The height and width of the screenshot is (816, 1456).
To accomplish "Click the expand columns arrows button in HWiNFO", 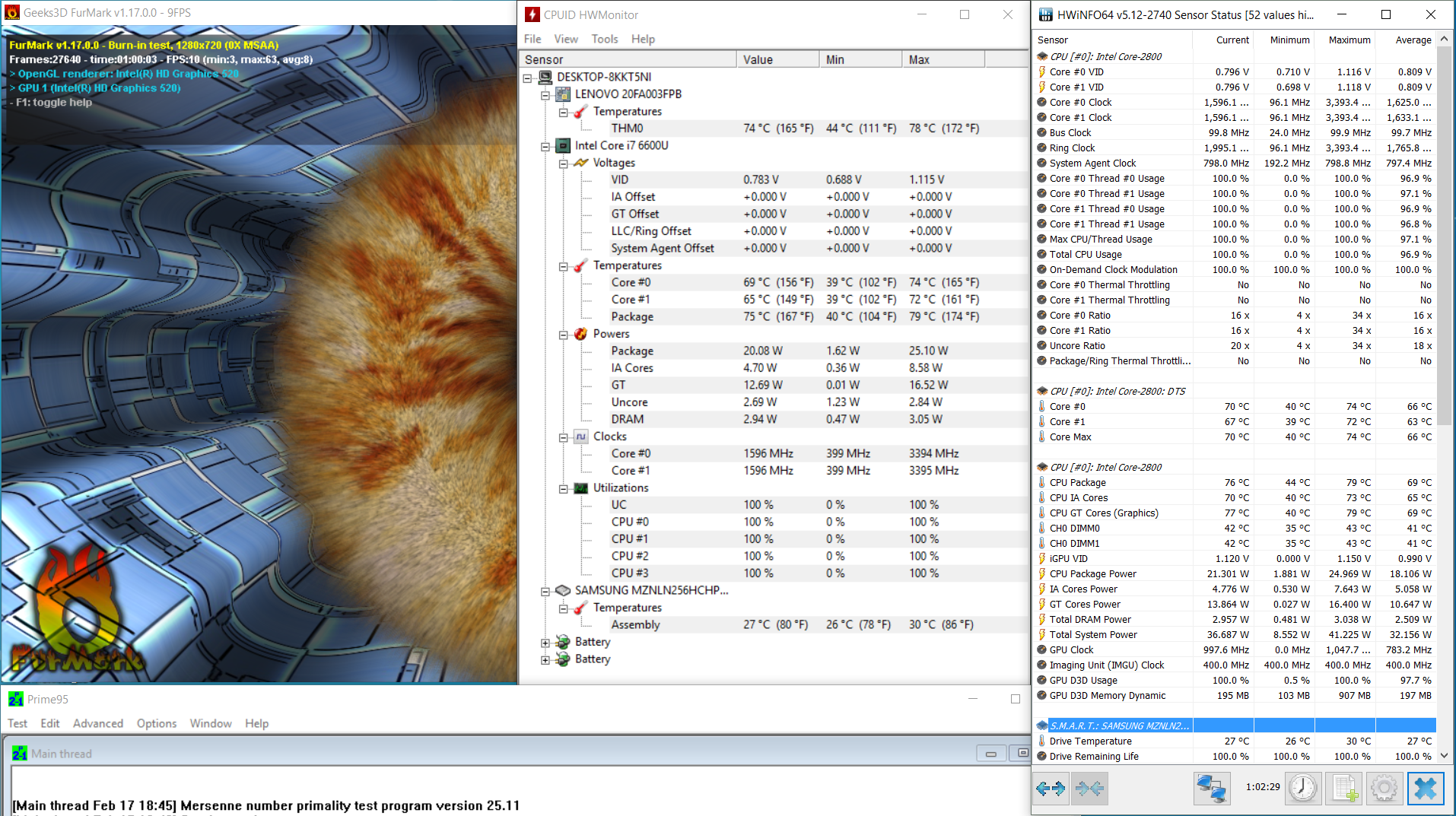I will 1051,789.
